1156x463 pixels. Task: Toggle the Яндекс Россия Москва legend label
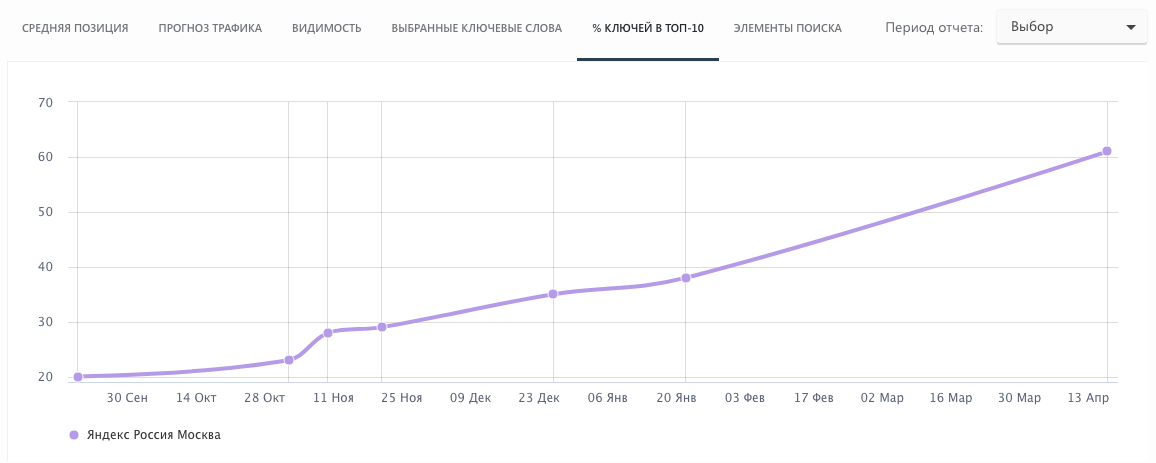click(x=153, y=436)
